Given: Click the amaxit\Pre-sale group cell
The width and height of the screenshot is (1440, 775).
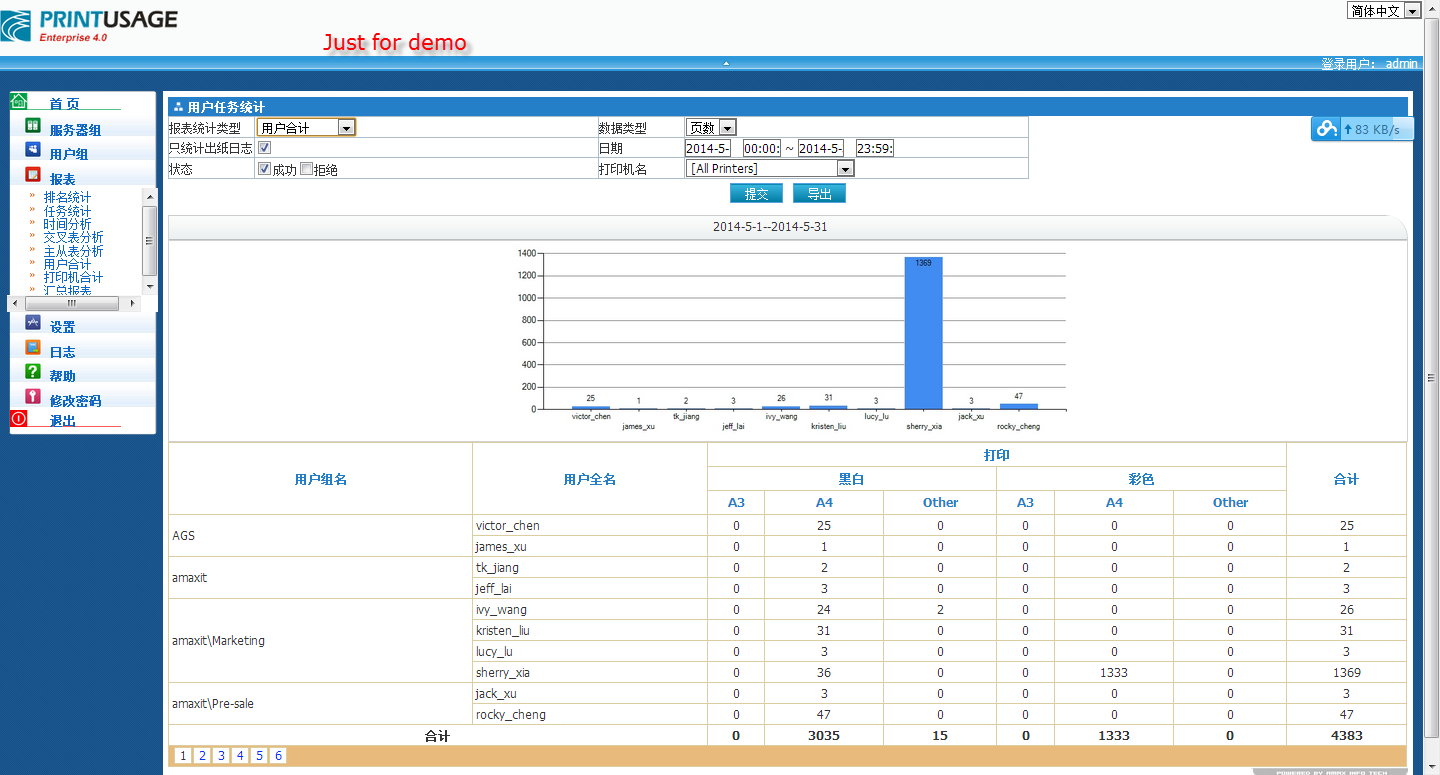Looking at the screenshot, I should tap(320, 704).
